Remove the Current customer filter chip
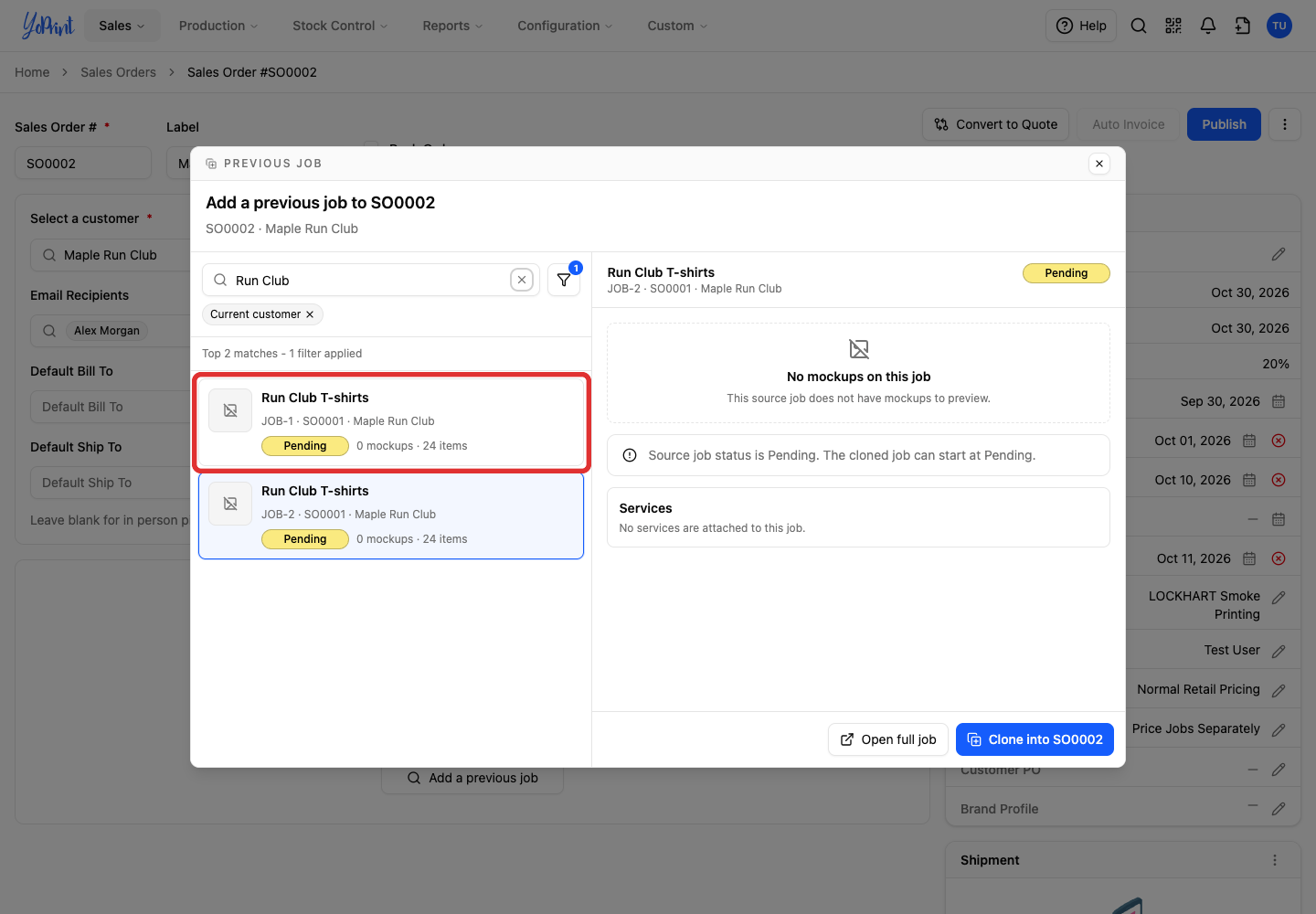This screenshot has width=1316, height=914. pos(310,314)
